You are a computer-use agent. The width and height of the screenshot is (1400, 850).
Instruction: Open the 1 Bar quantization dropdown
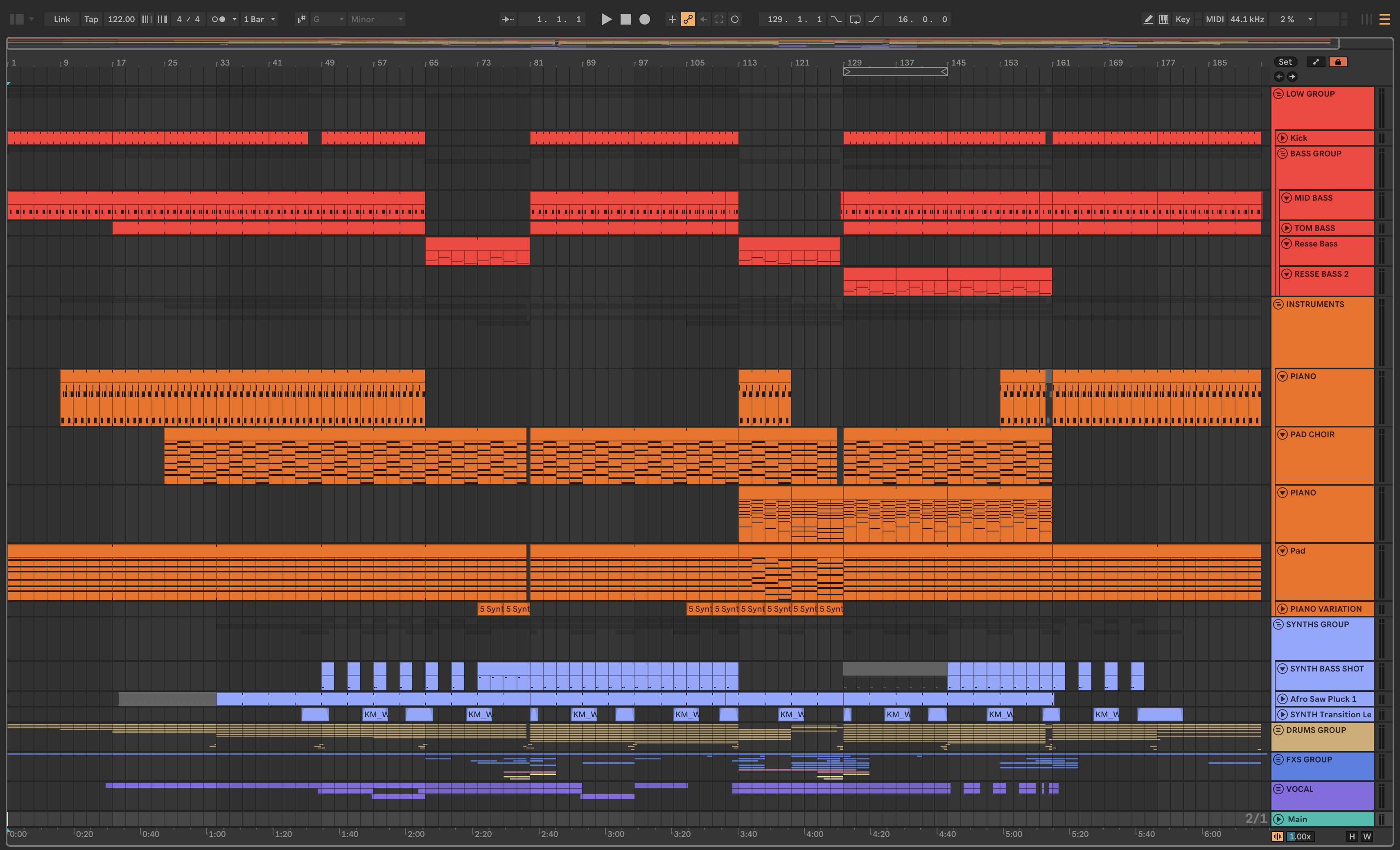pos(260,19)
